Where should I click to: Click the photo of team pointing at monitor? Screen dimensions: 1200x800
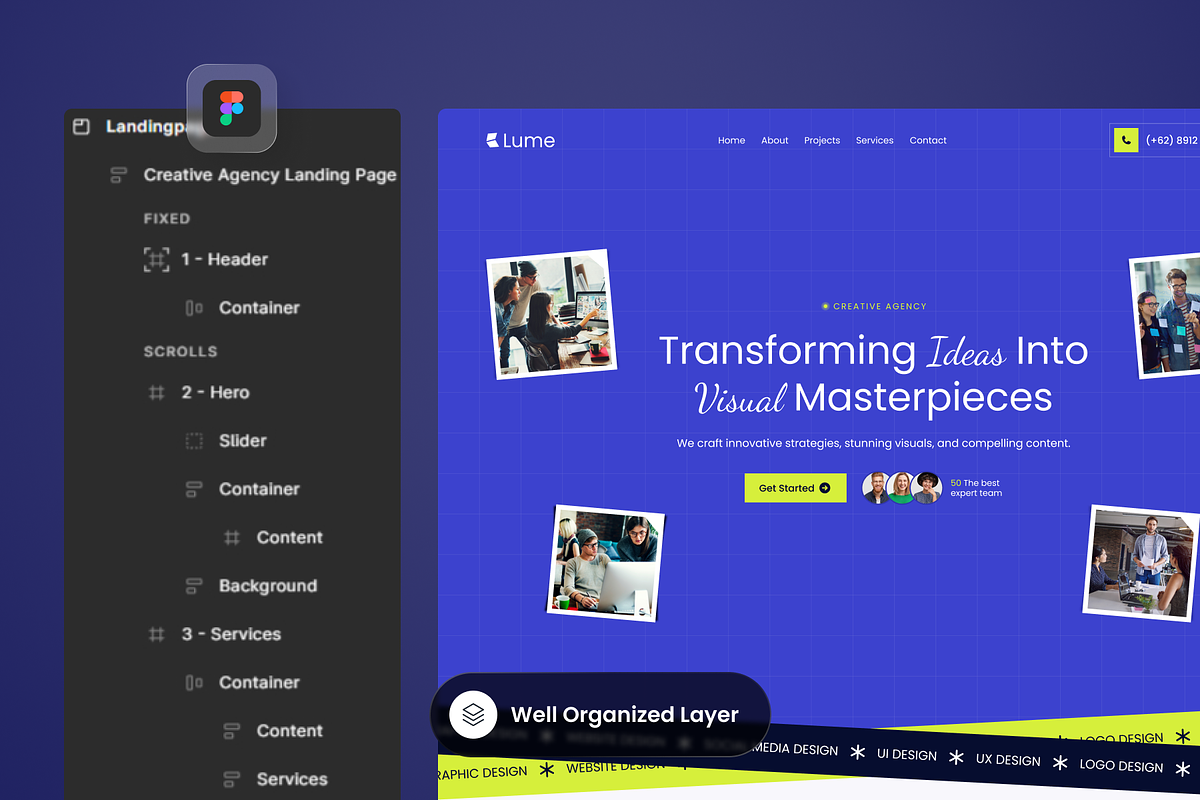(x=550, y=314)
